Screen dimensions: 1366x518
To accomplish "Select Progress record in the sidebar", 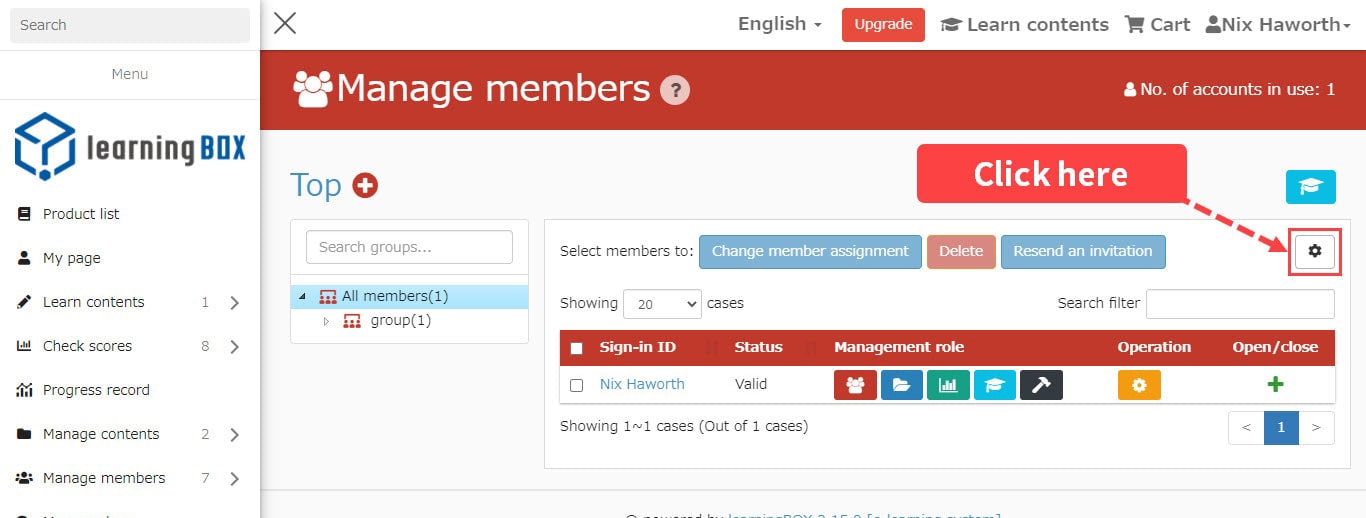I will pyautogui.click(x=96, y=390).
